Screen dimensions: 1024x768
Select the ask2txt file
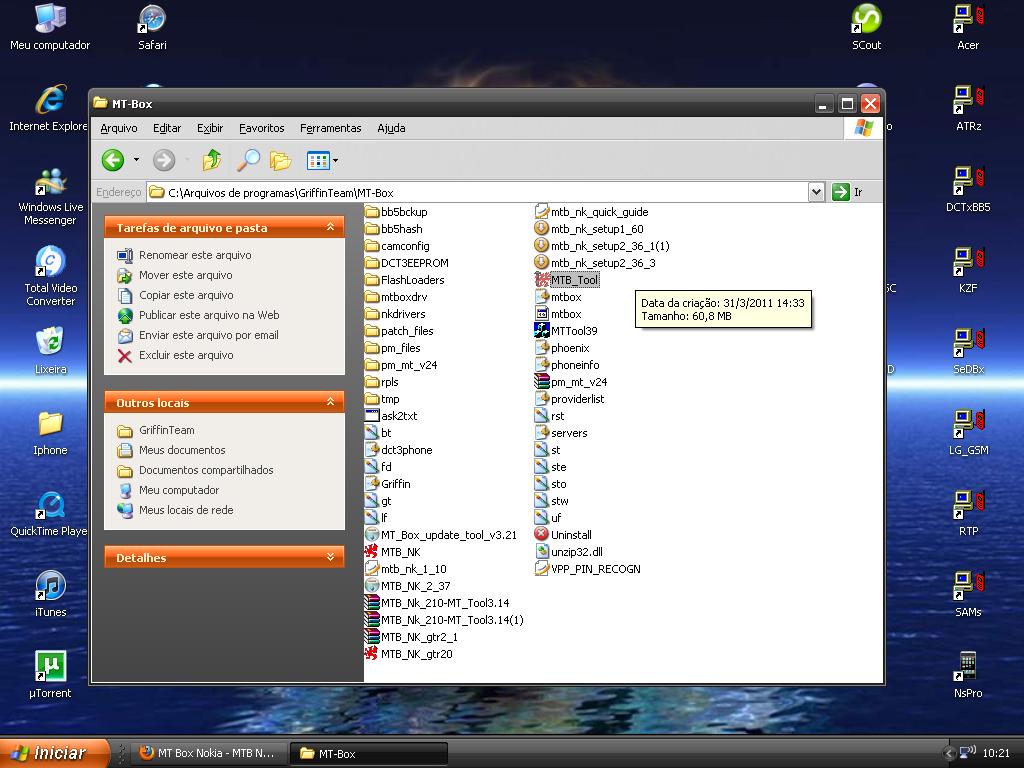[391, 416]
